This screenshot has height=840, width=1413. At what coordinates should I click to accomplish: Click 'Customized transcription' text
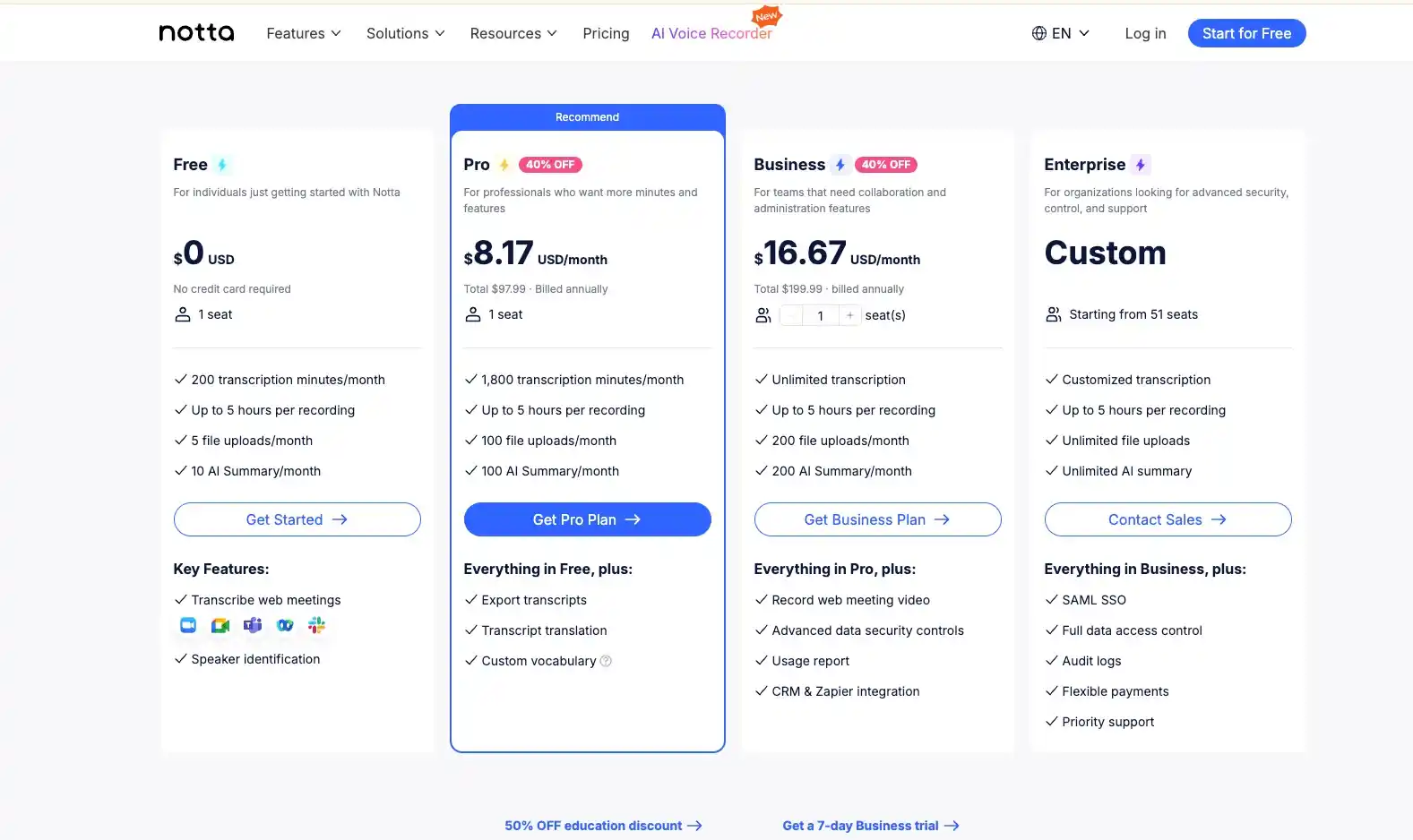point(1136,380)
